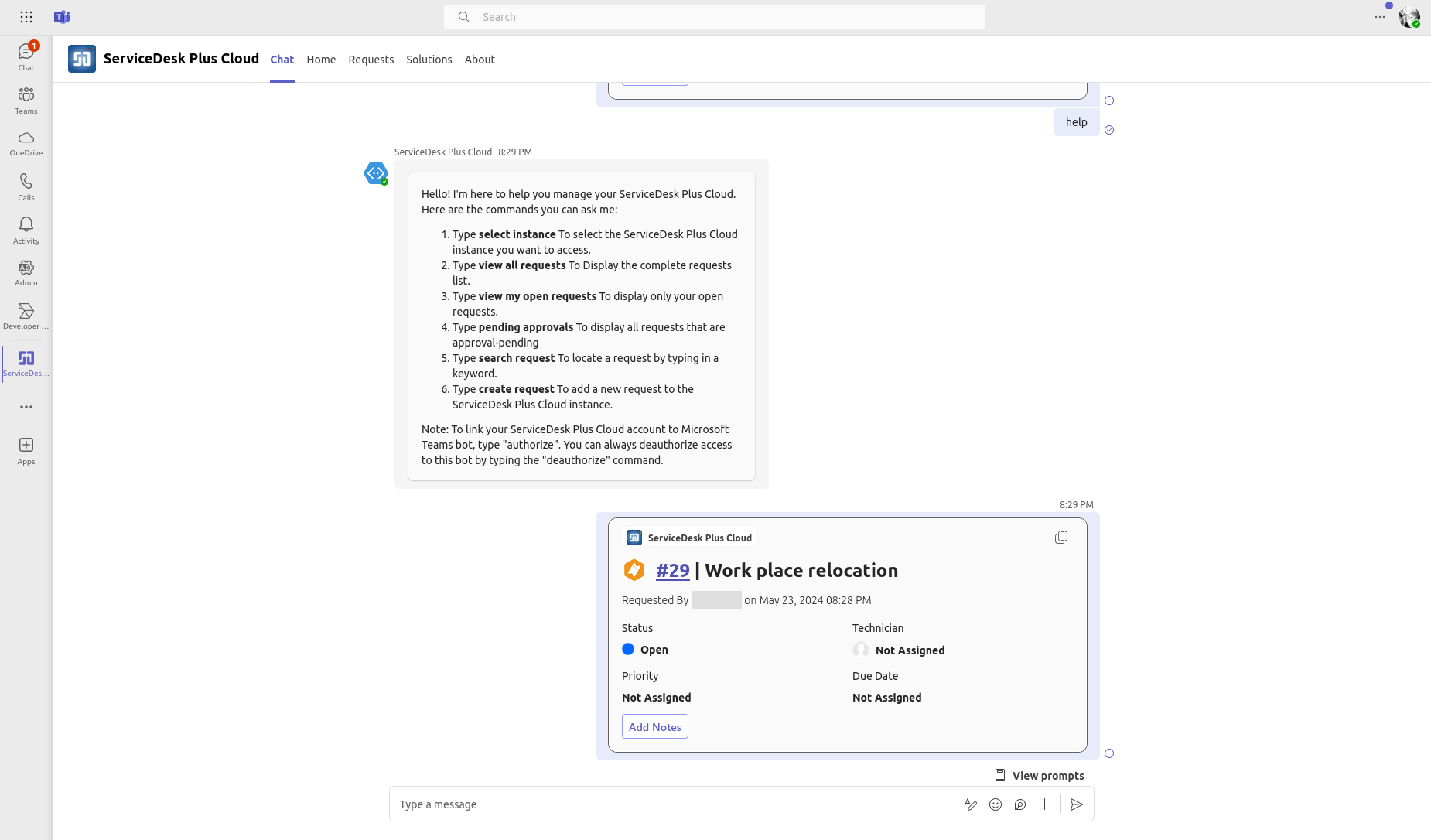Click the View prompts icon
The image size is (1431, 840).
click(1000, 775)
